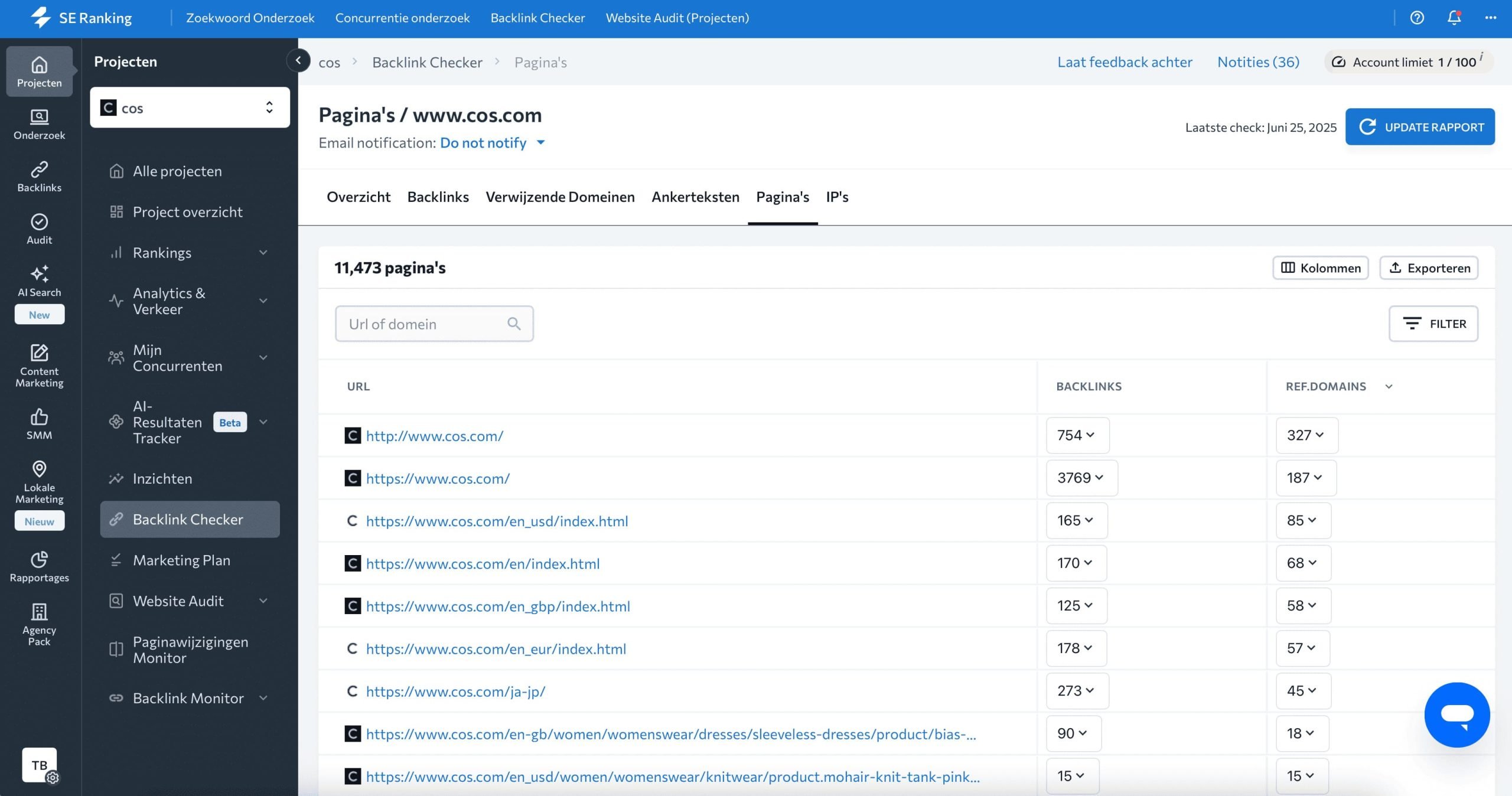Open the FILTER panel
The width and height of the screenshot is (1512, 796).
[1433, 324]
